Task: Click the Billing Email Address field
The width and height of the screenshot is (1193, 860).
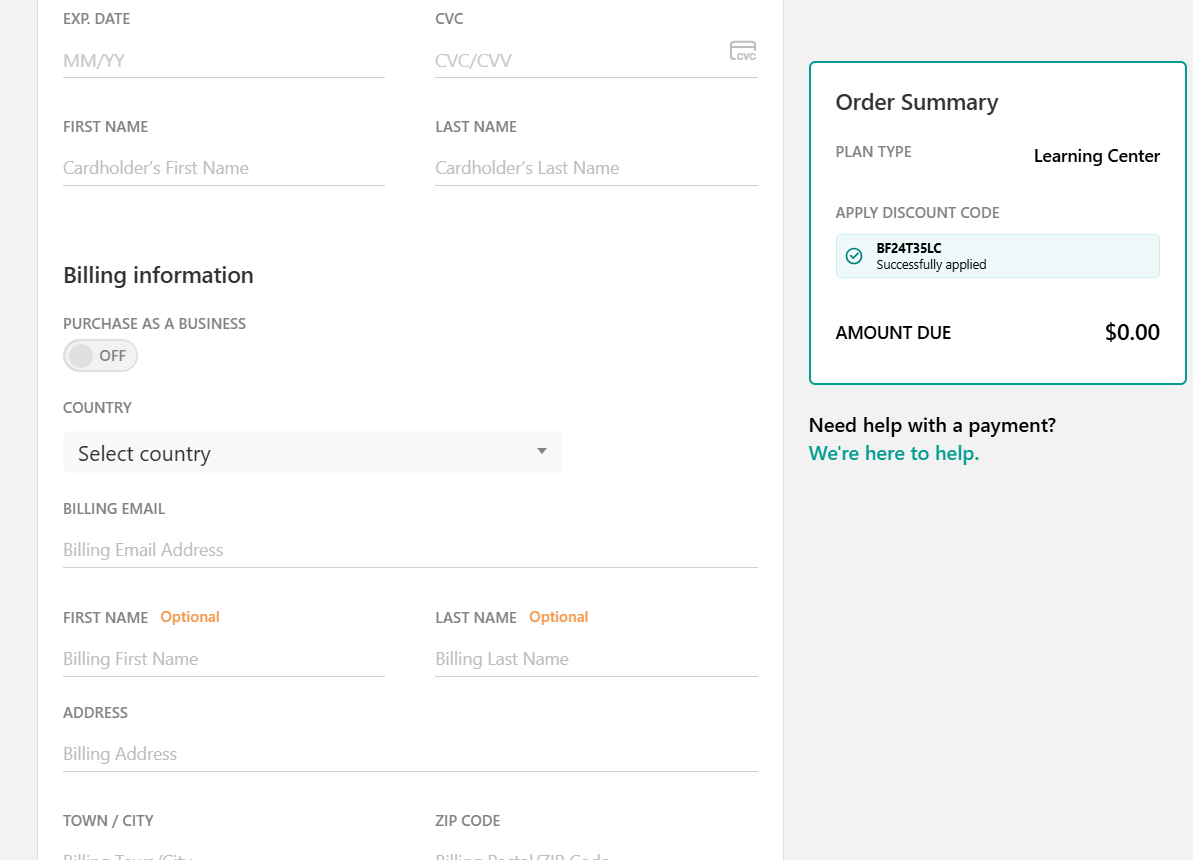Action: coord(409,550)
